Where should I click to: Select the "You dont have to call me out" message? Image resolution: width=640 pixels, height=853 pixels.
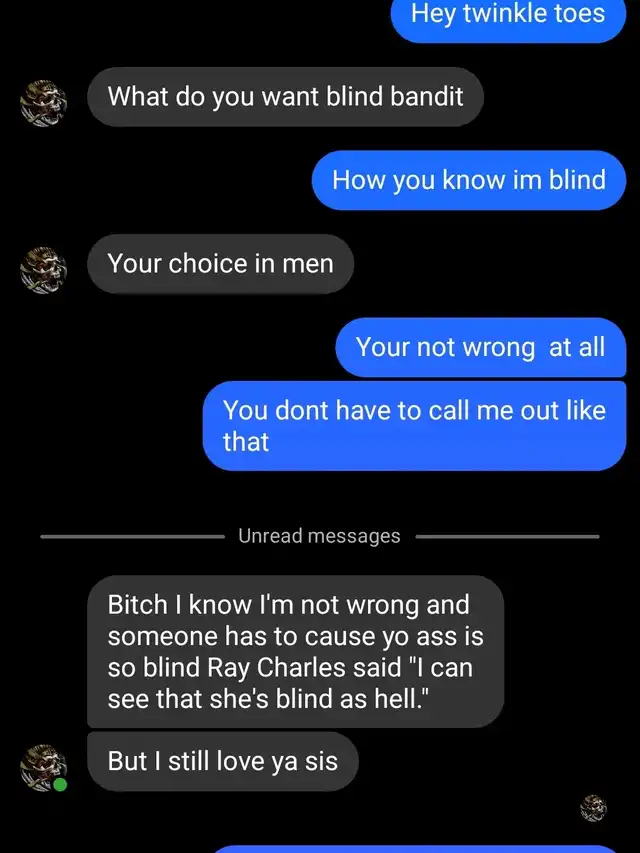pyautogui.click(x=414, y=426)
